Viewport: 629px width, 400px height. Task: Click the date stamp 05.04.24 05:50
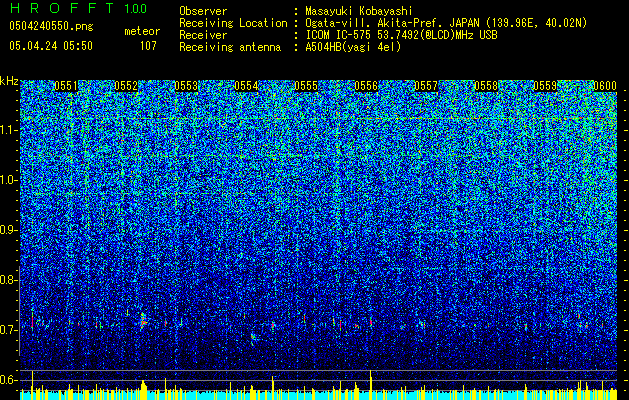[51, 46]
